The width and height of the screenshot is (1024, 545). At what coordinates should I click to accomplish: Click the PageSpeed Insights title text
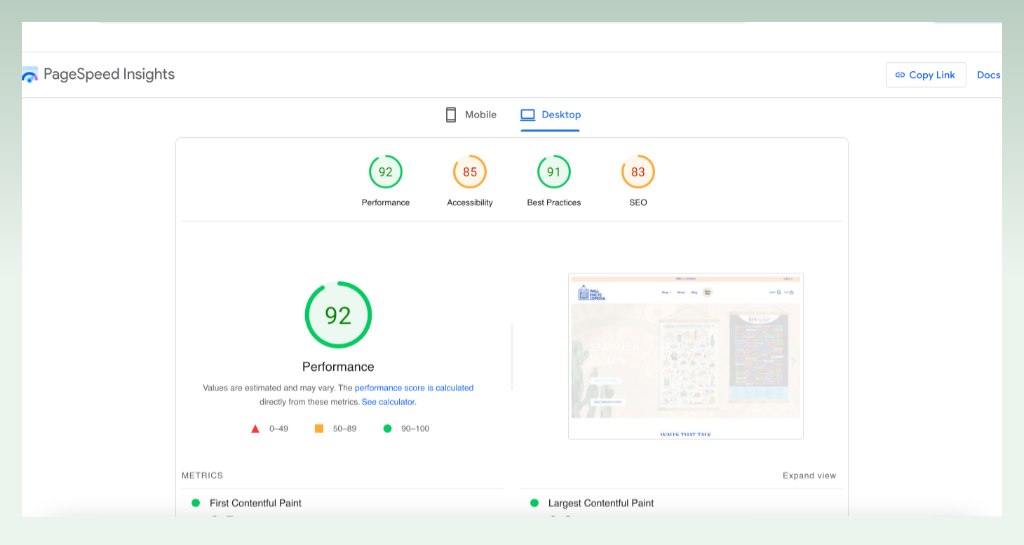click(x=109, y=74)
